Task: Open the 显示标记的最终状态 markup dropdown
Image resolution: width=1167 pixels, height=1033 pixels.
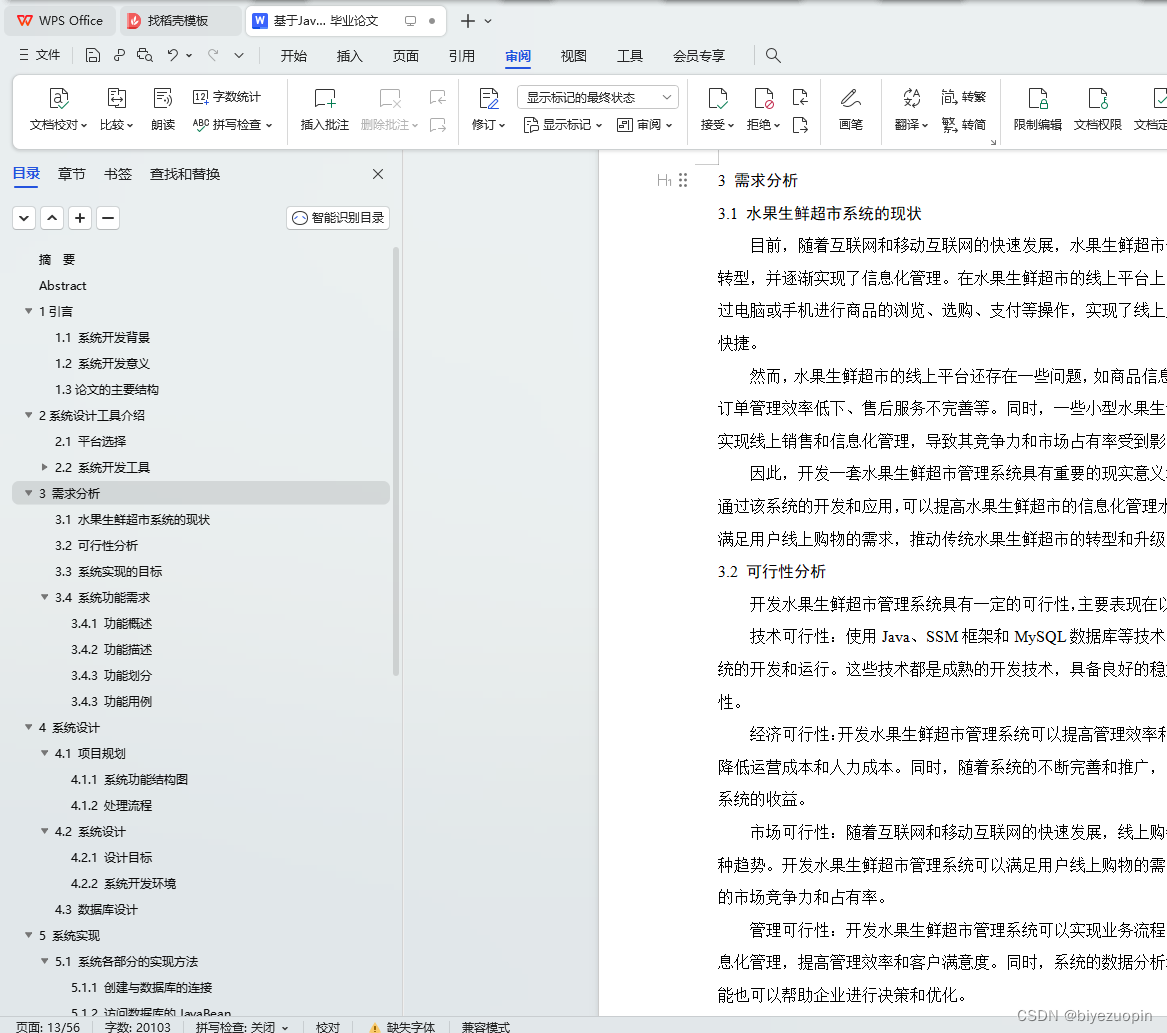Action: (596, 96)
